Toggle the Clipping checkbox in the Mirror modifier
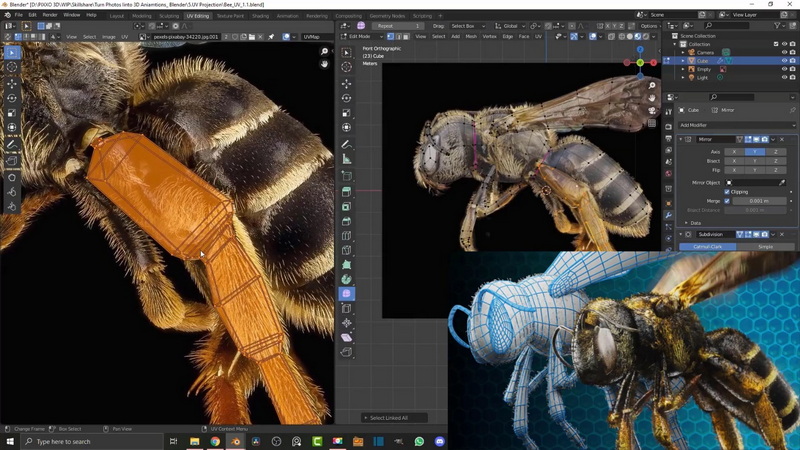Image resolution: width=800 pixels, height=450 pixels. (727, 192)
